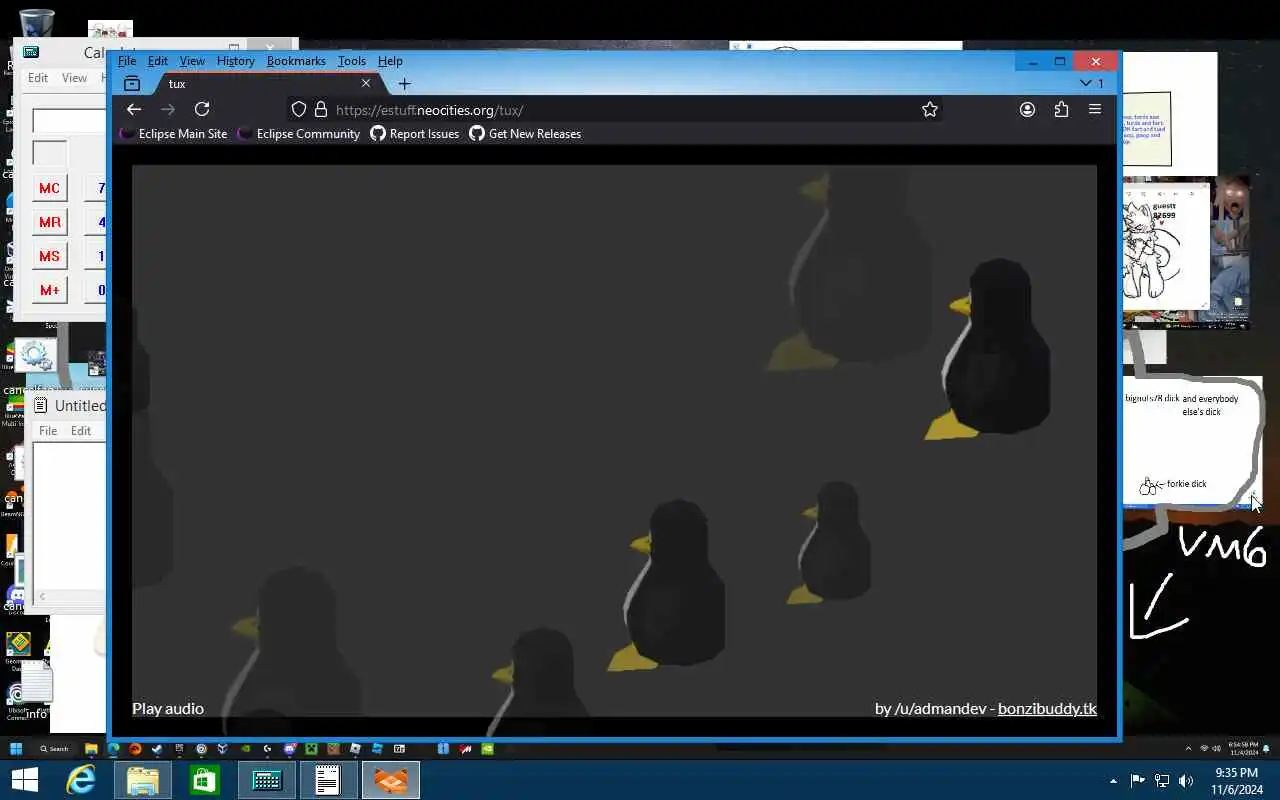Screen dimensions: 1280x800
Task: Open the Edge icon on inner small taskbar
Action: pyautogui.click(x=113, y=749)
